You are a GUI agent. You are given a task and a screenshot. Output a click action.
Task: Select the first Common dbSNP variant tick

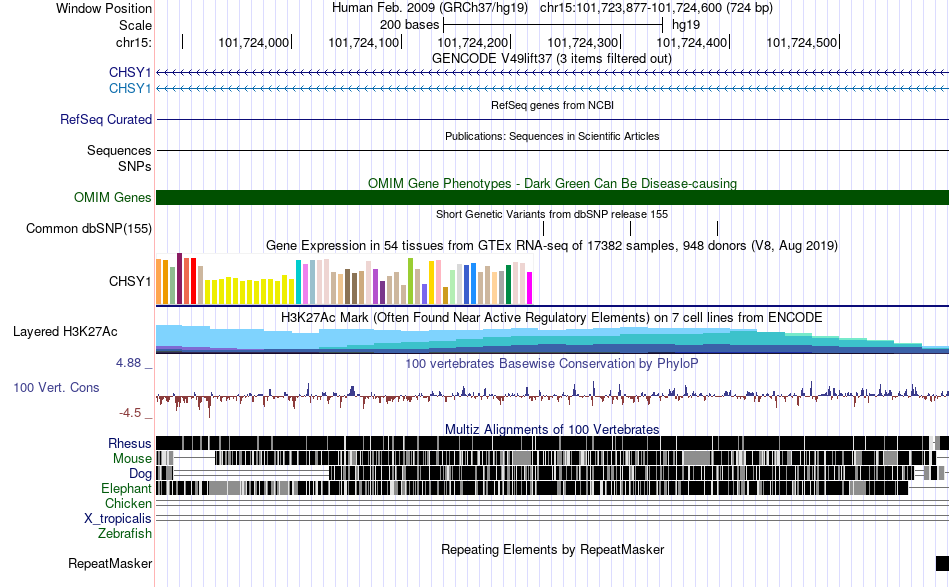coord(543,228)
